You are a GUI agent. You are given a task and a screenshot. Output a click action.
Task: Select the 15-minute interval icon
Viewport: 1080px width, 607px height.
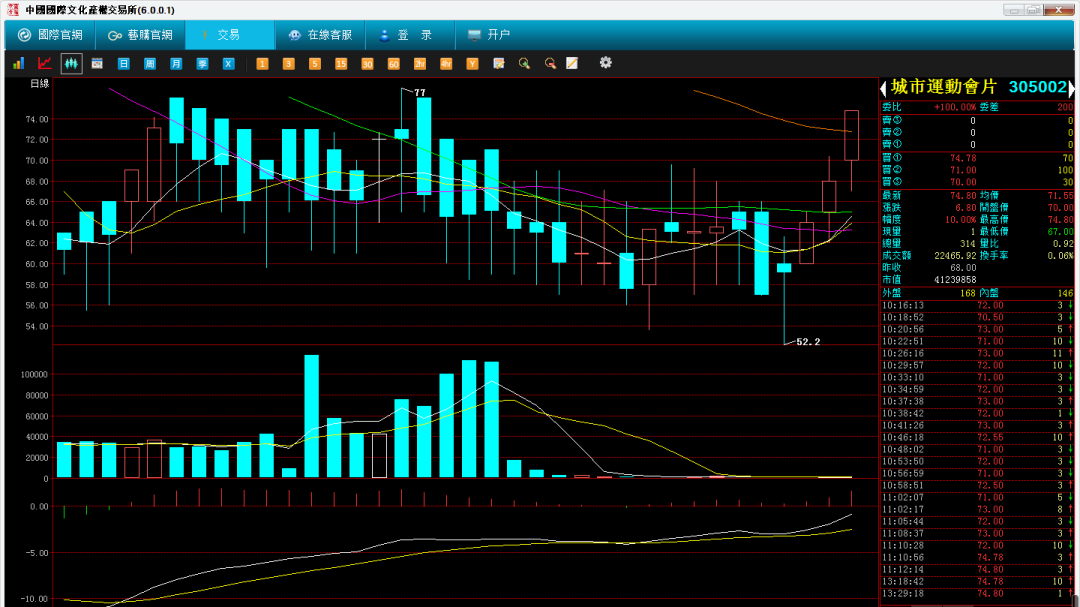click(x=340, y=63)
